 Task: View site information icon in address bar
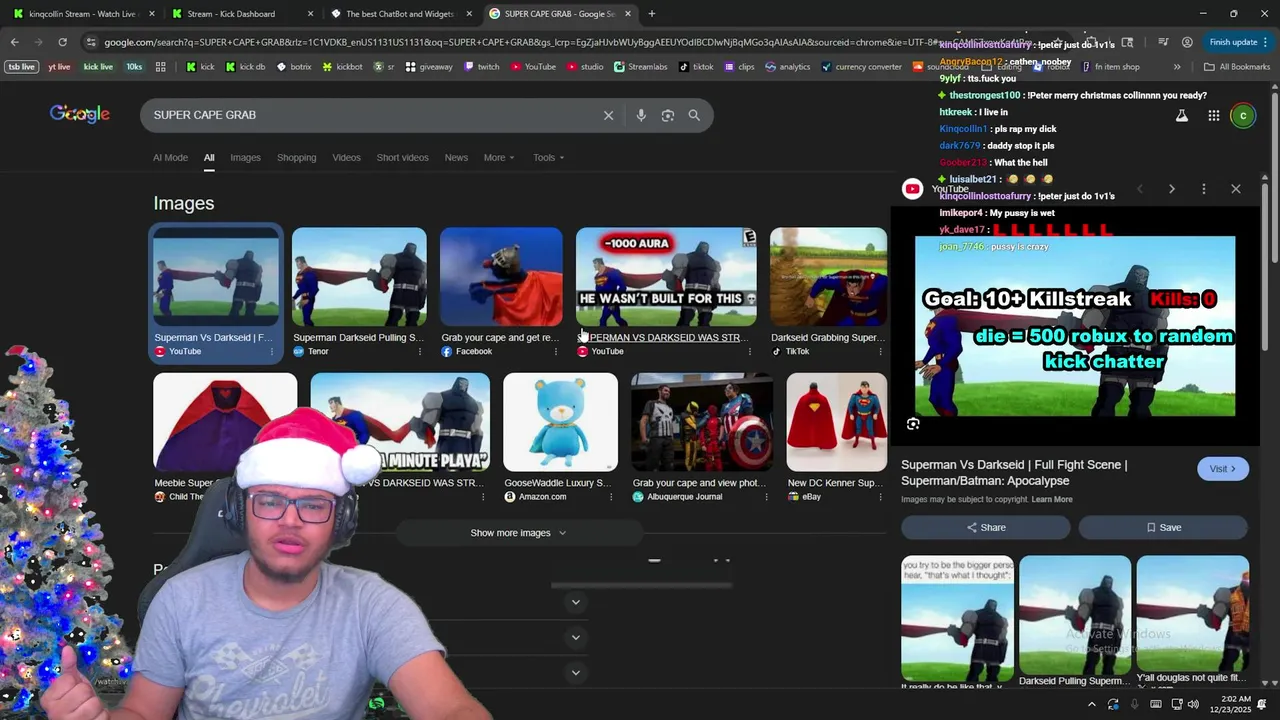click(x=91, y=42)
